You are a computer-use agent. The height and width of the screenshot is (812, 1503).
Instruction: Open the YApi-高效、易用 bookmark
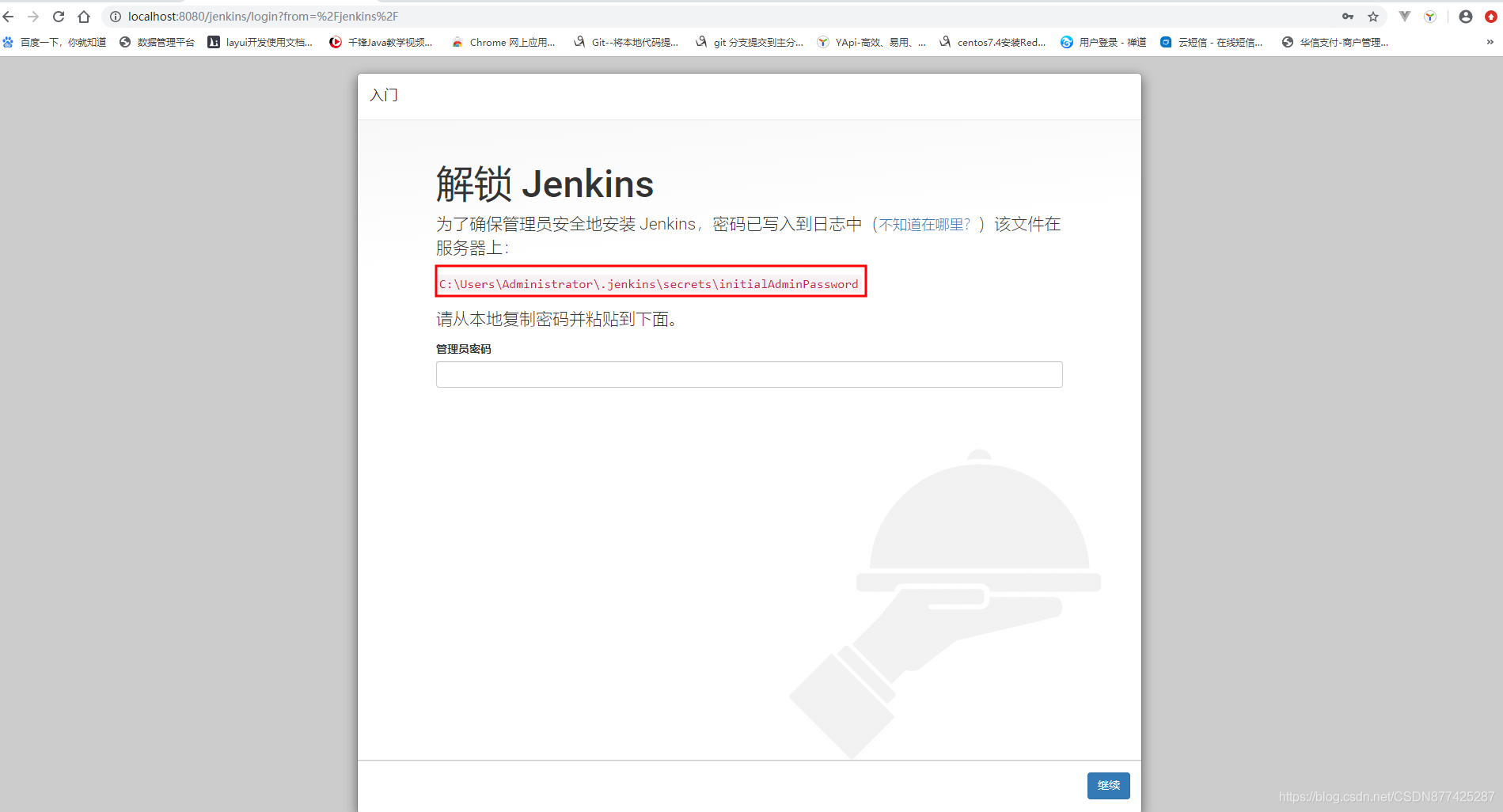[x=871, y=42]
